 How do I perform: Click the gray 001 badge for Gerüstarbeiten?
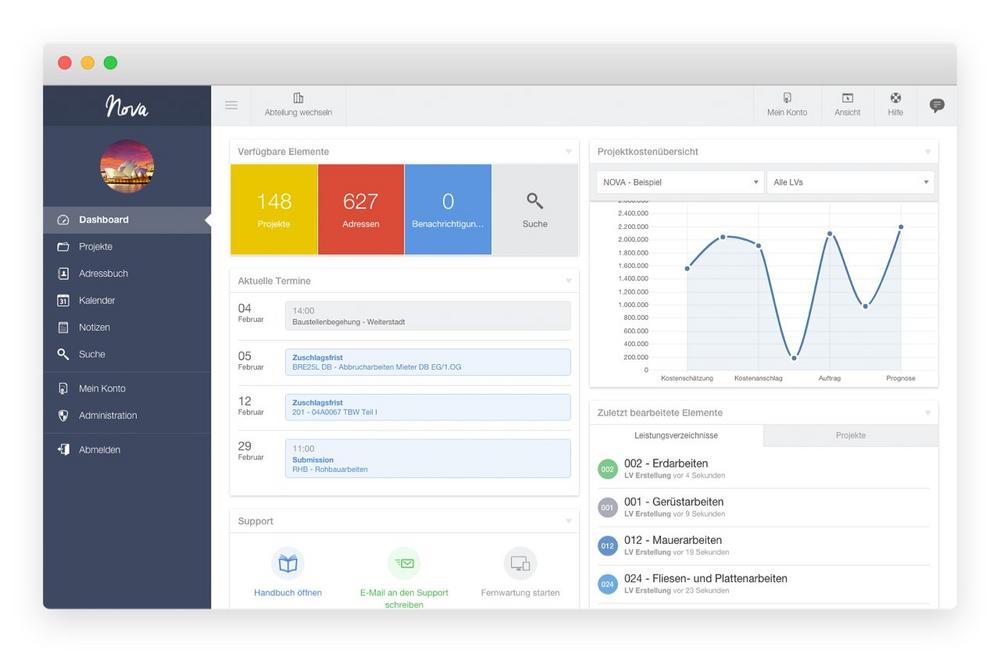pyautogui.click(x=608, y=508)
